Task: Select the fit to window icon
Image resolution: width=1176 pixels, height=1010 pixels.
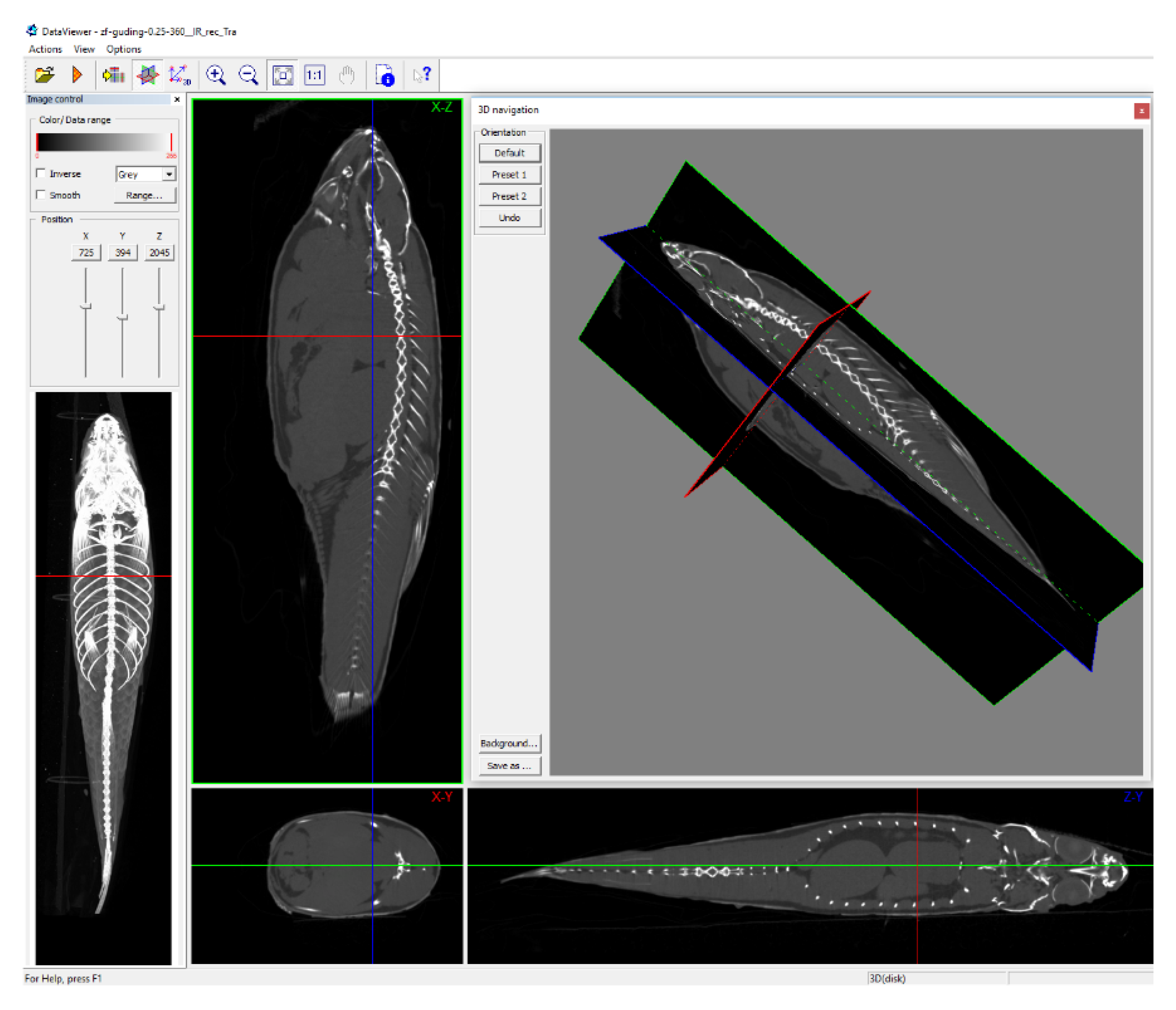Action: coord(283,75)
